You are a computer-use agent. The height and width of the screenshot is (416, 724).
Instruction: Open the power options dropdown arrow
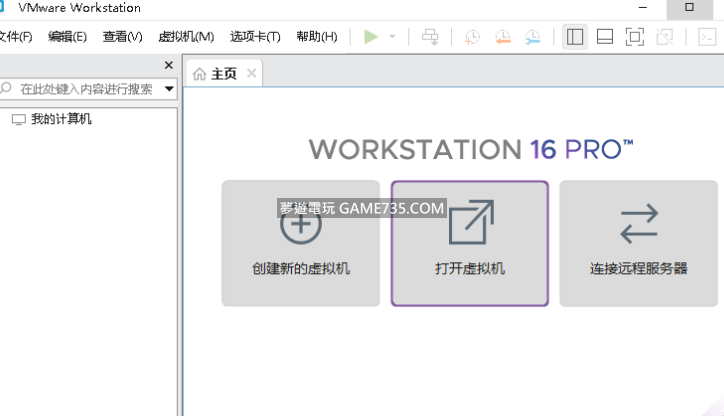pyautogui.click(x=392, y=37)
